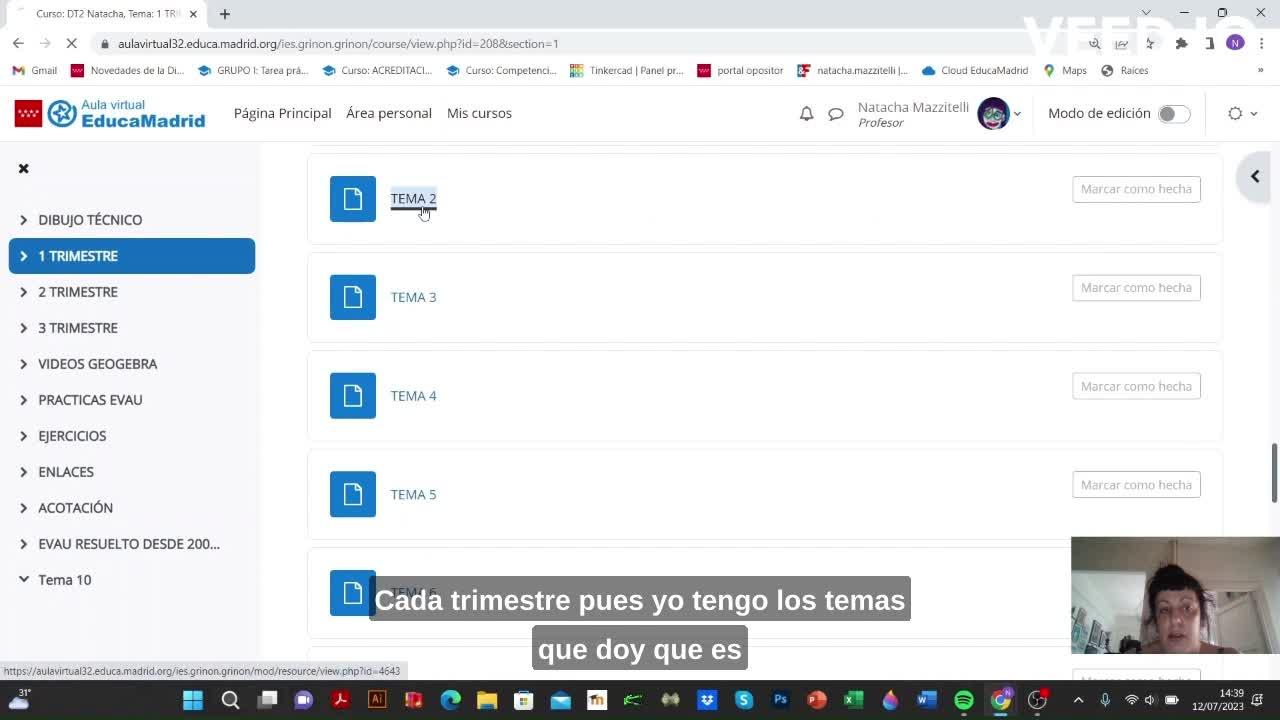Image resolution: width=1280 pixels, height=720 pixels.
Task: Open the GRUPO I: Tarea prá... bookmark
Action: click(253, 71)
